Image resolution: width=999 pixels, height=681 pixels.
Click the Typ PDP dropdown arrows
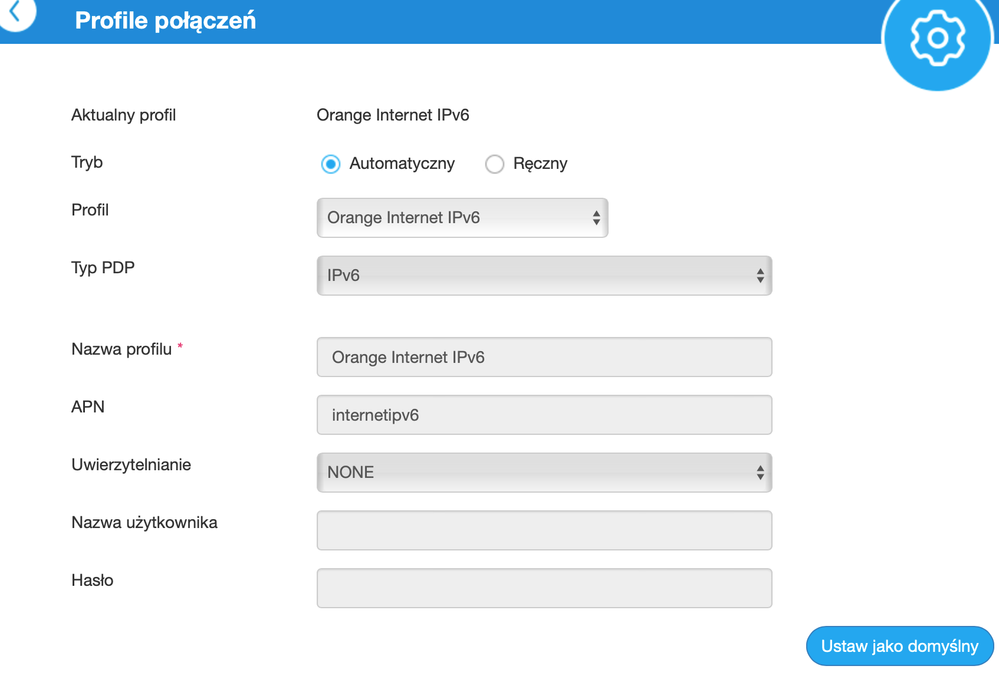(x=760, y=276)
